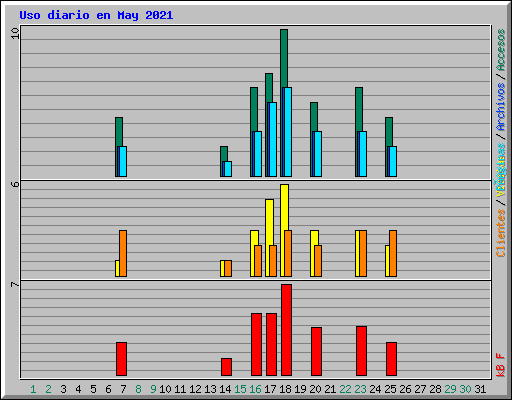
Task: Click the orange Clientes bar for day 25
Action: pyautogui.click(x=393, y=253)
